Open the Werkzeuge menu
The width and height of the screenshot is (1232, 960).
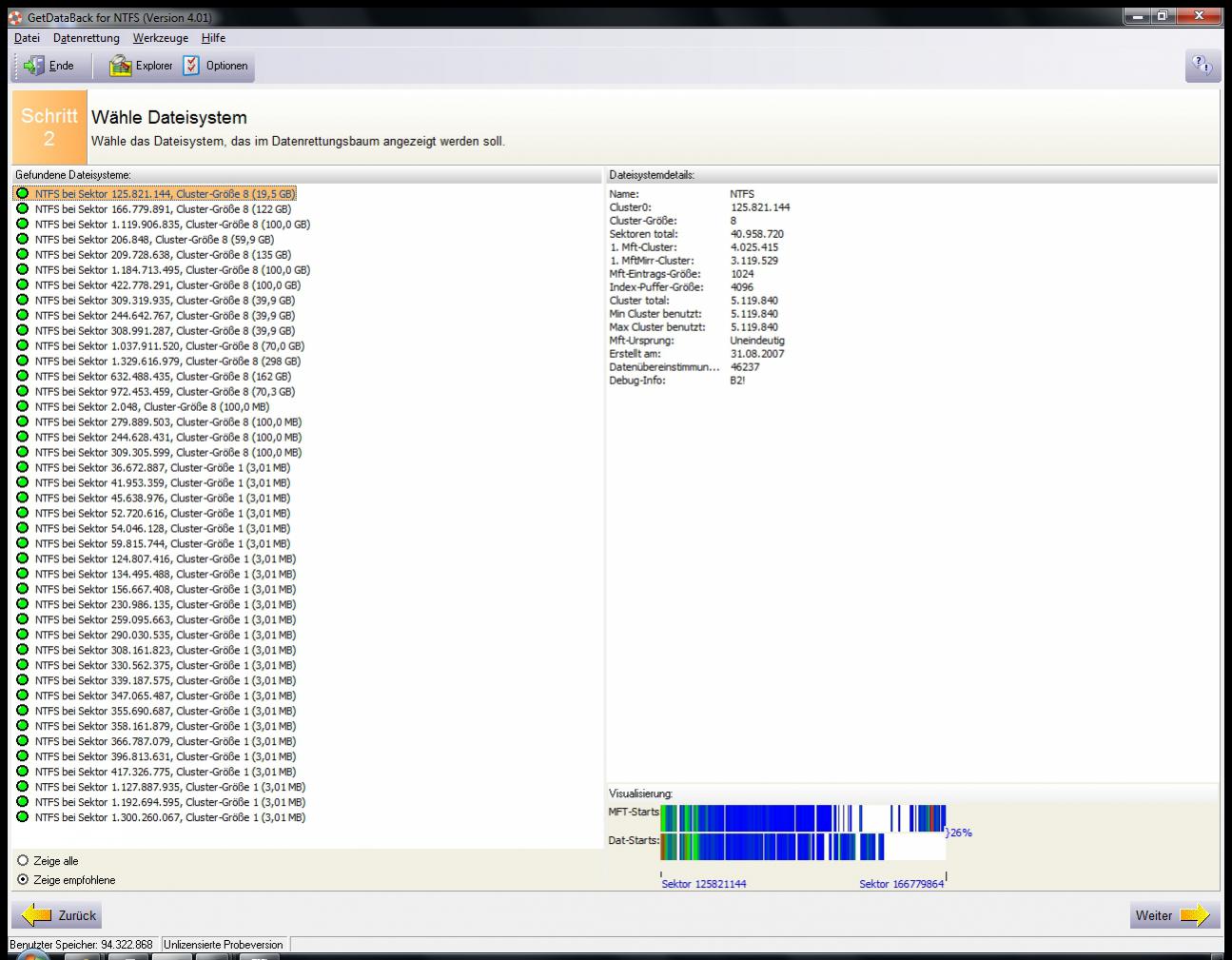point(161,38)
